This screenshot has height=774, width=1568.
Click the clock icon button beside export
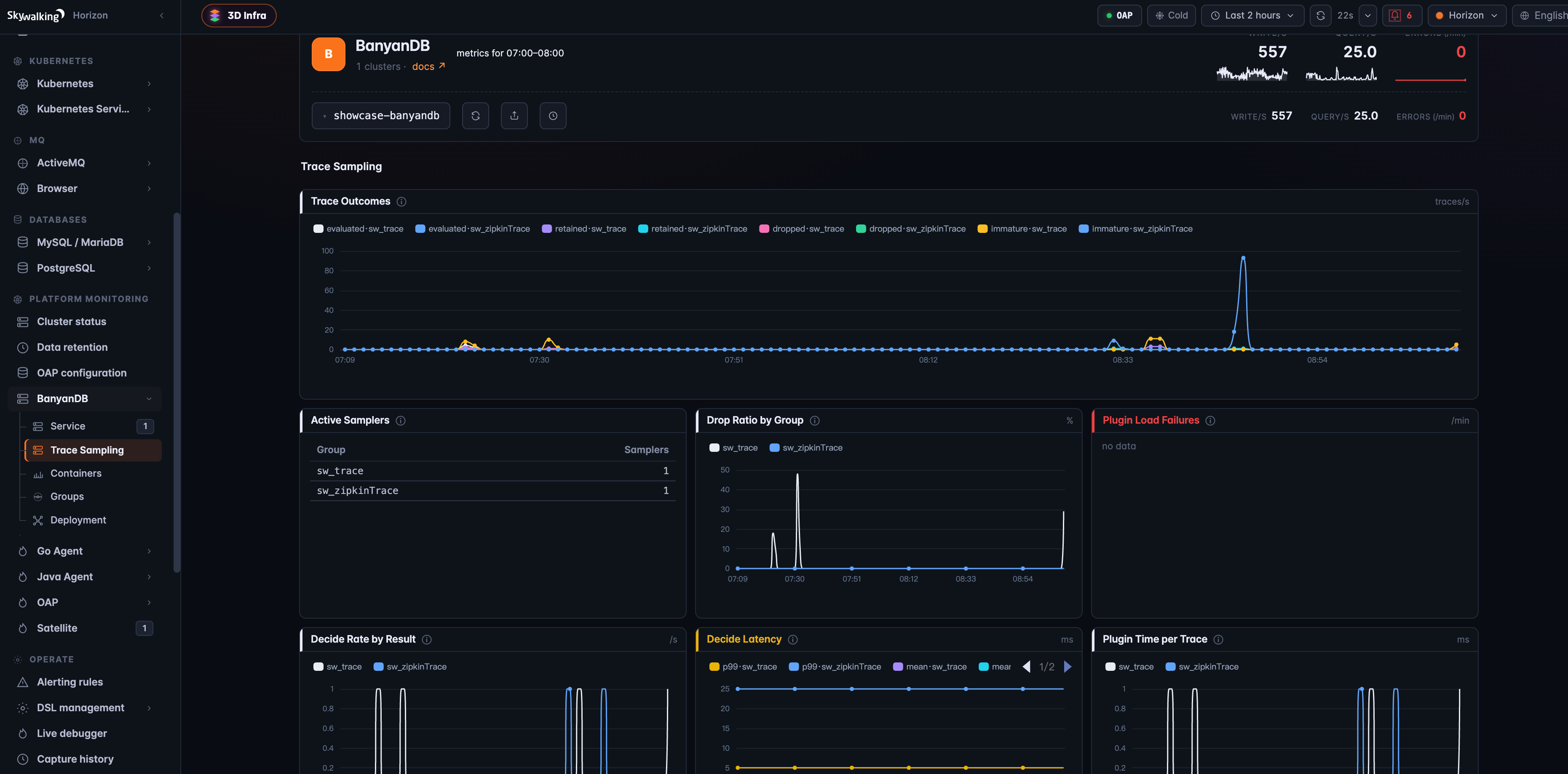click(x=553, y=116)
